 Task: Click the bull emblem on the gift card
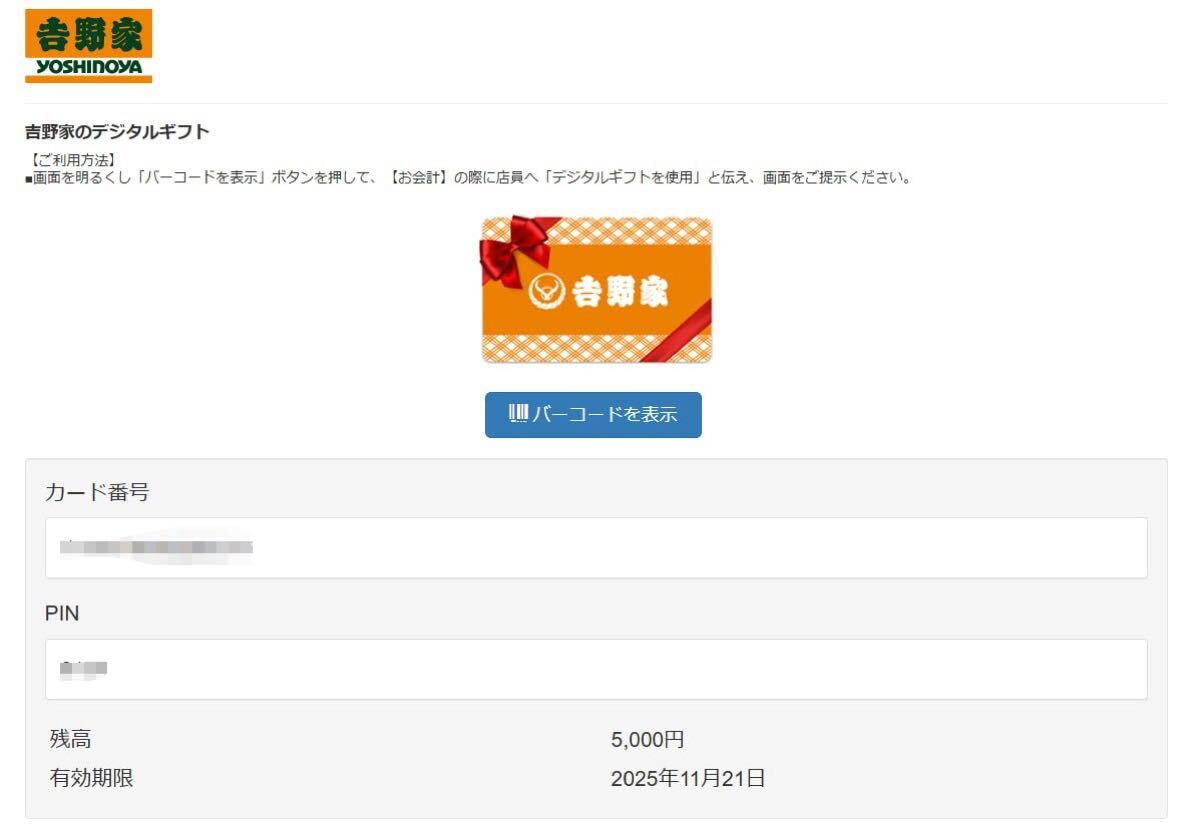tap(546, 291)
